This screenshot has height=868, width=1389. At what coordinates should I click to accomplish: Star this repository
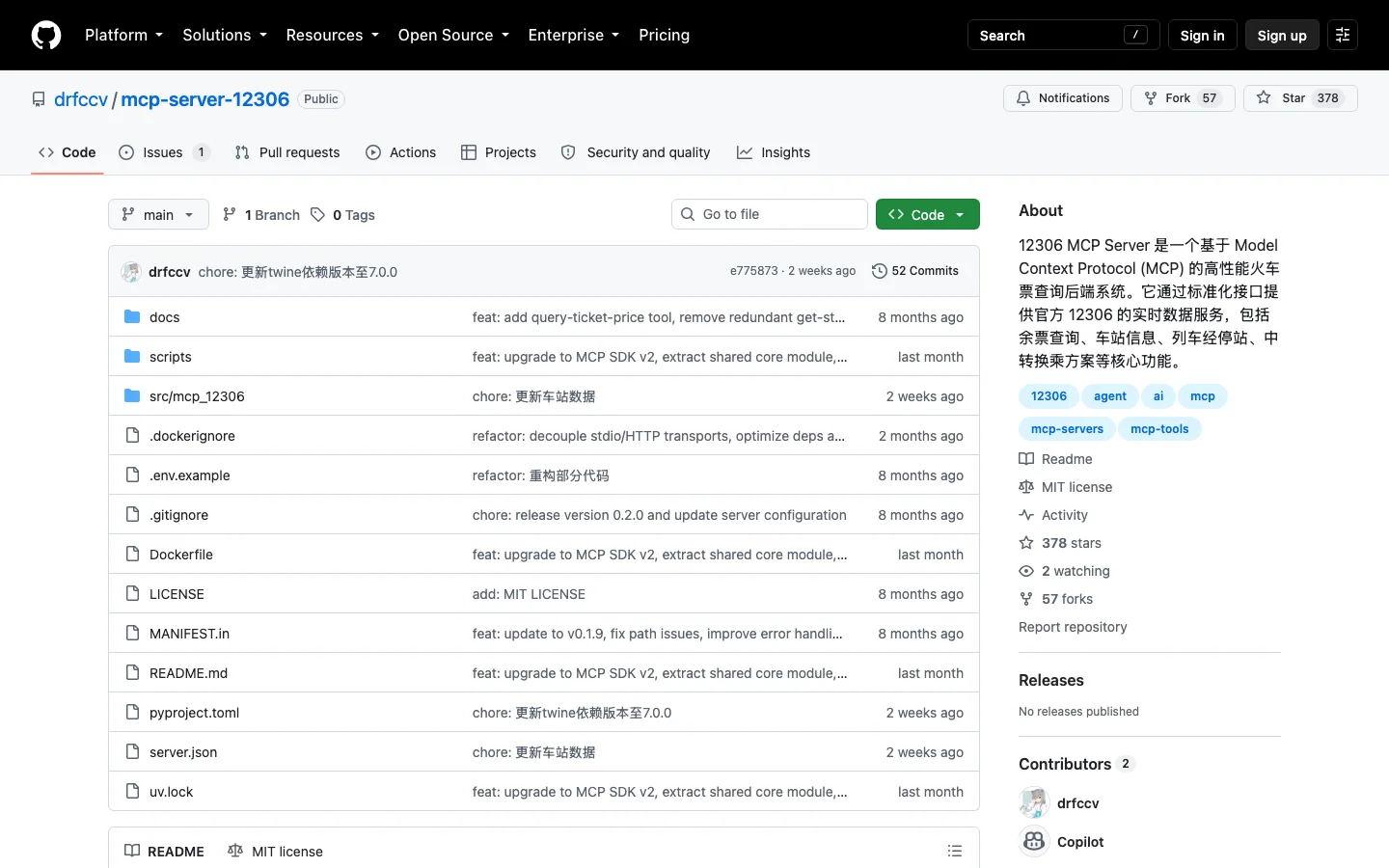(x=1300, y=98)
